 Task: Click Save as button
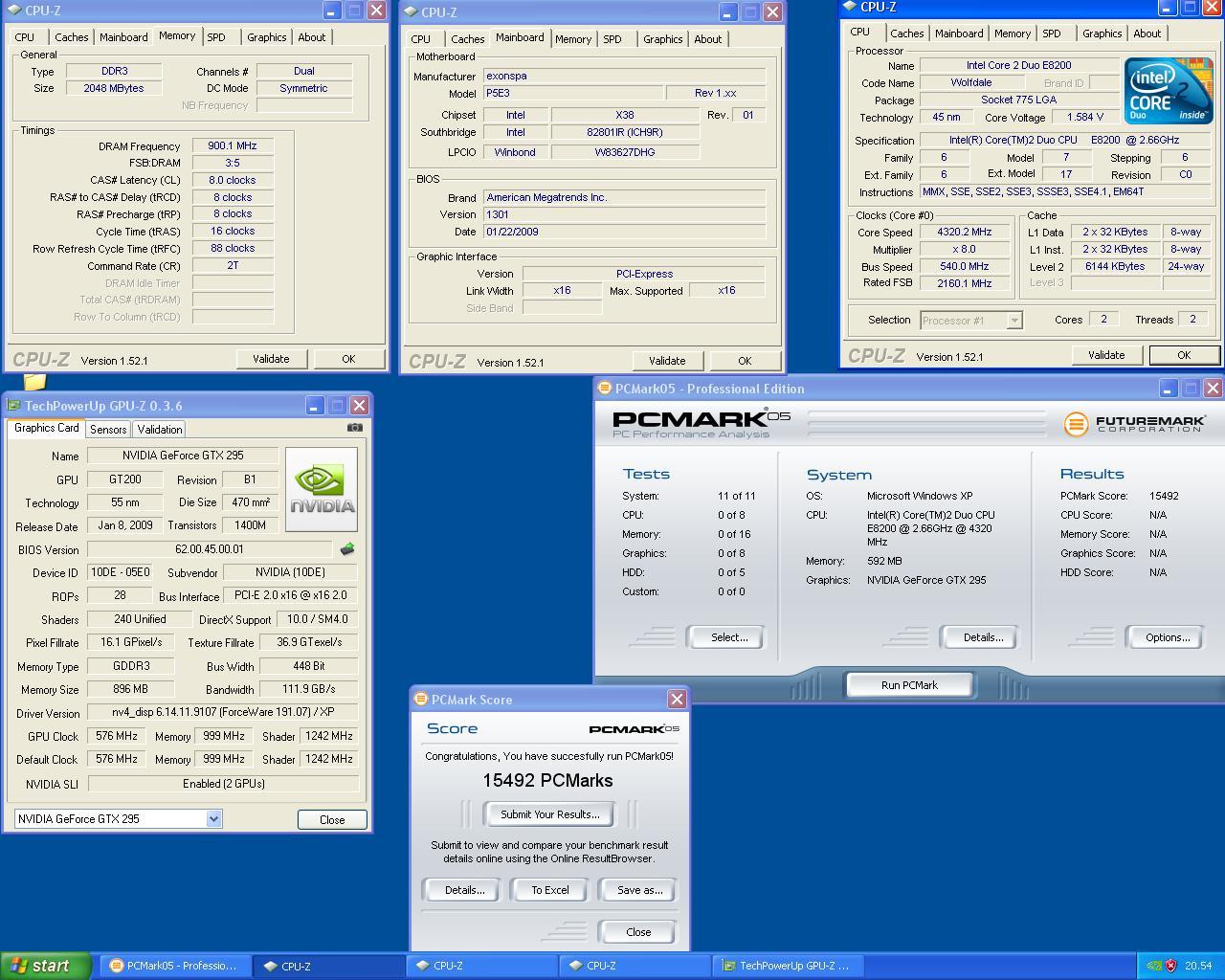point(639,890)
